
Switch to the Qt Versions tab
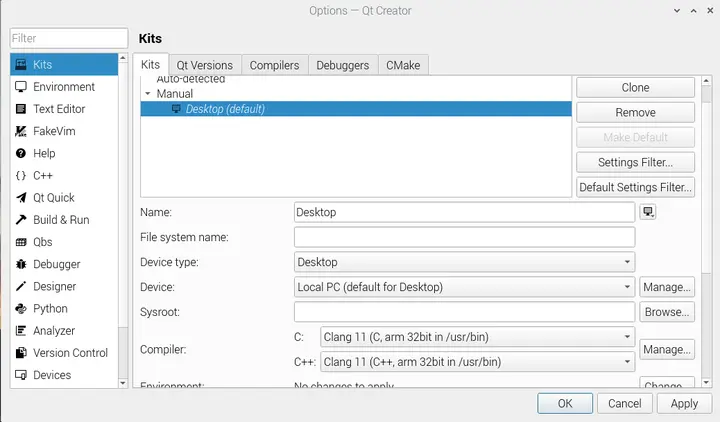pos(204,65)
